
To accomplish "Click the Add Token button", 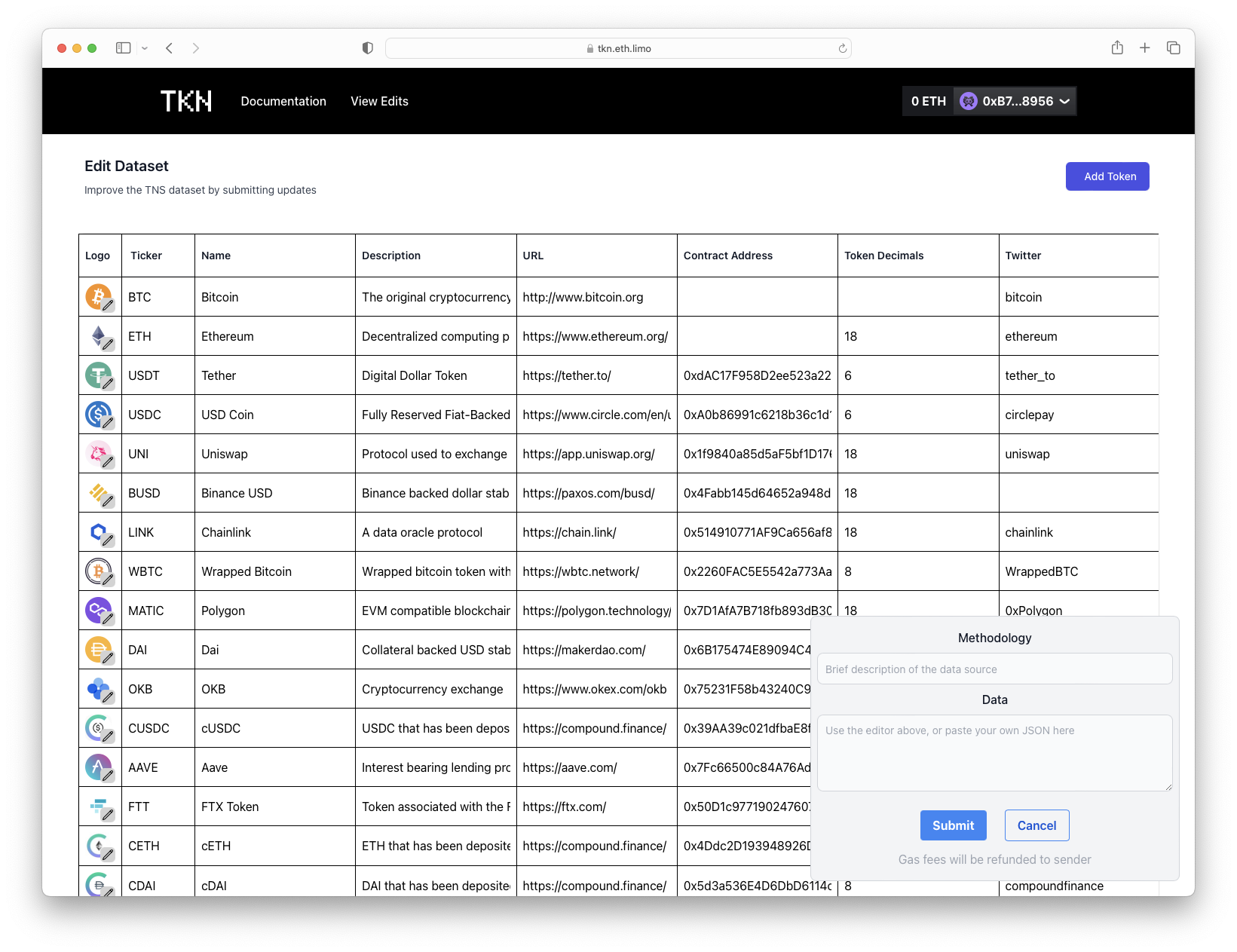I will 1107,176.
